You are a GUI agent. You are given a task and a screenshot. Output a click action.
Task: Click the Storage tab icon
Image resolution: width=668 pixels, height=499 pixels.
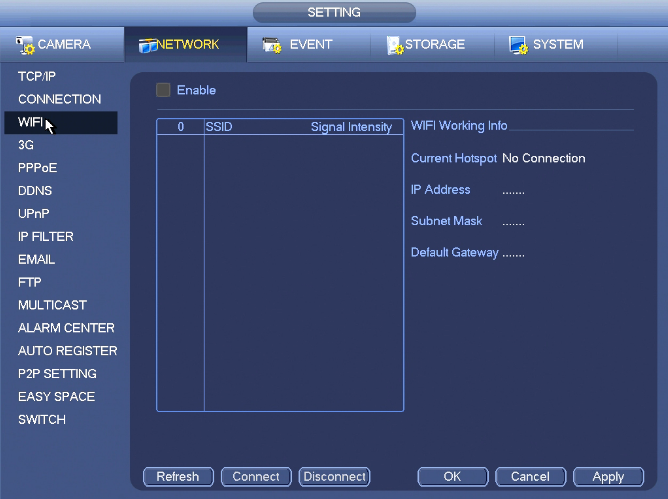395,45
